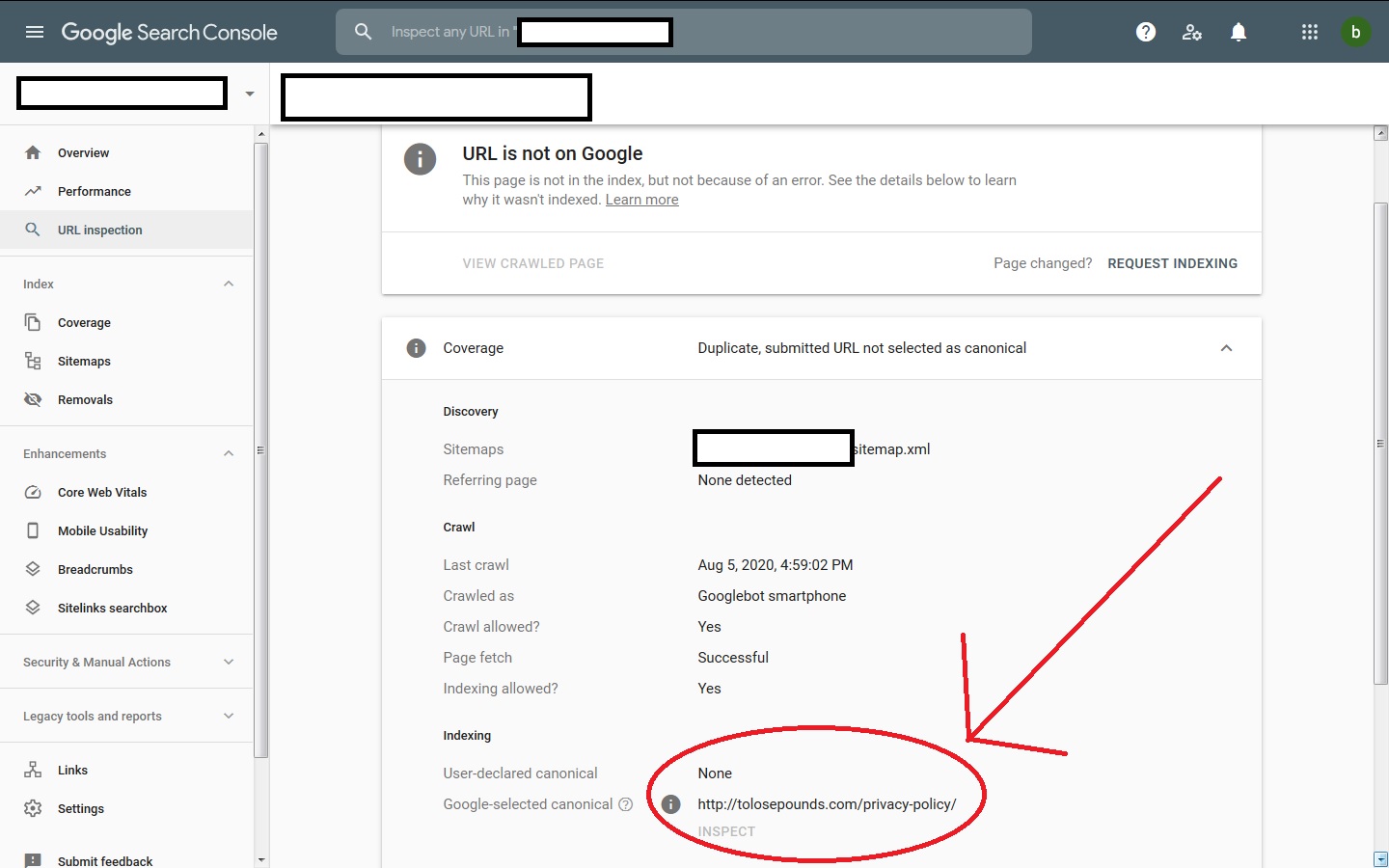Click the main page vertical scrollbar thumb
The height and width of the screenshot is (868, 1389).
[x=1380, y=444]
